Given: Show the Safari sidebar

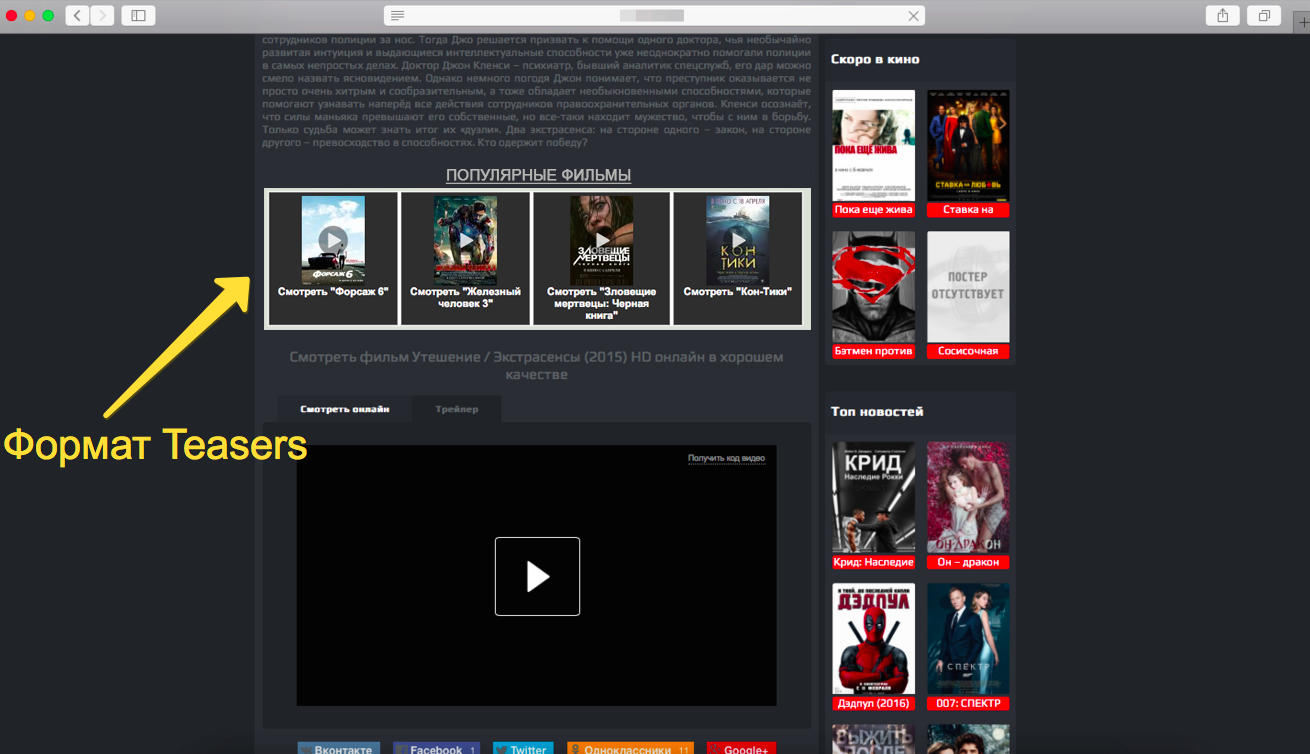Looking at the screenshot, I should click(x=138, y=15).
